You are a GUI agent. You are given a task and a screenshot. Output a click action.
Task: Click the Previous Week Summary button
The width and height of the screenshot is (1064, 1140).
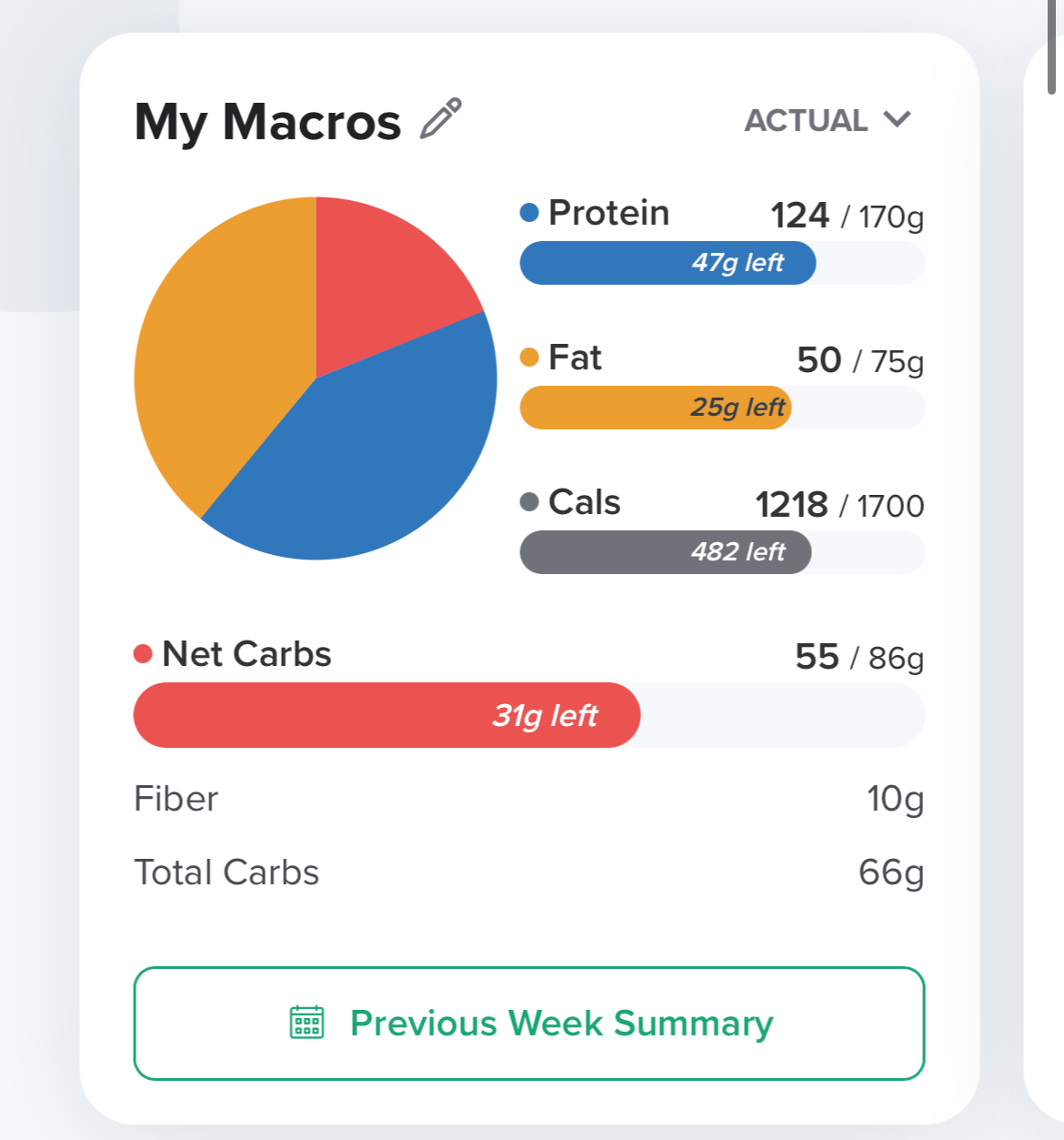pyautogui.click(x=528, y=1024)
